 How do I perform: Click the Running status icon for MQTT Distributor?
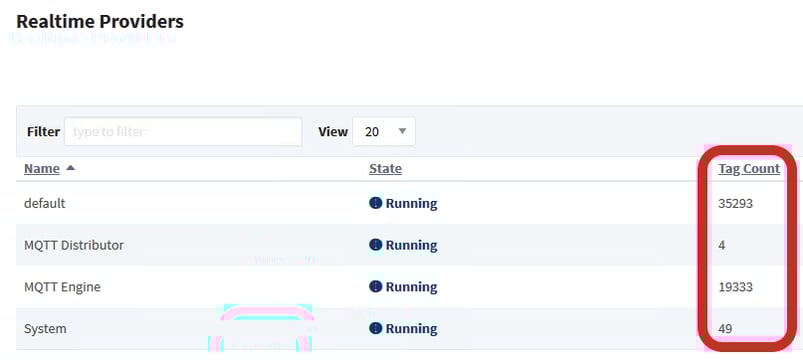tap(375, 245)
